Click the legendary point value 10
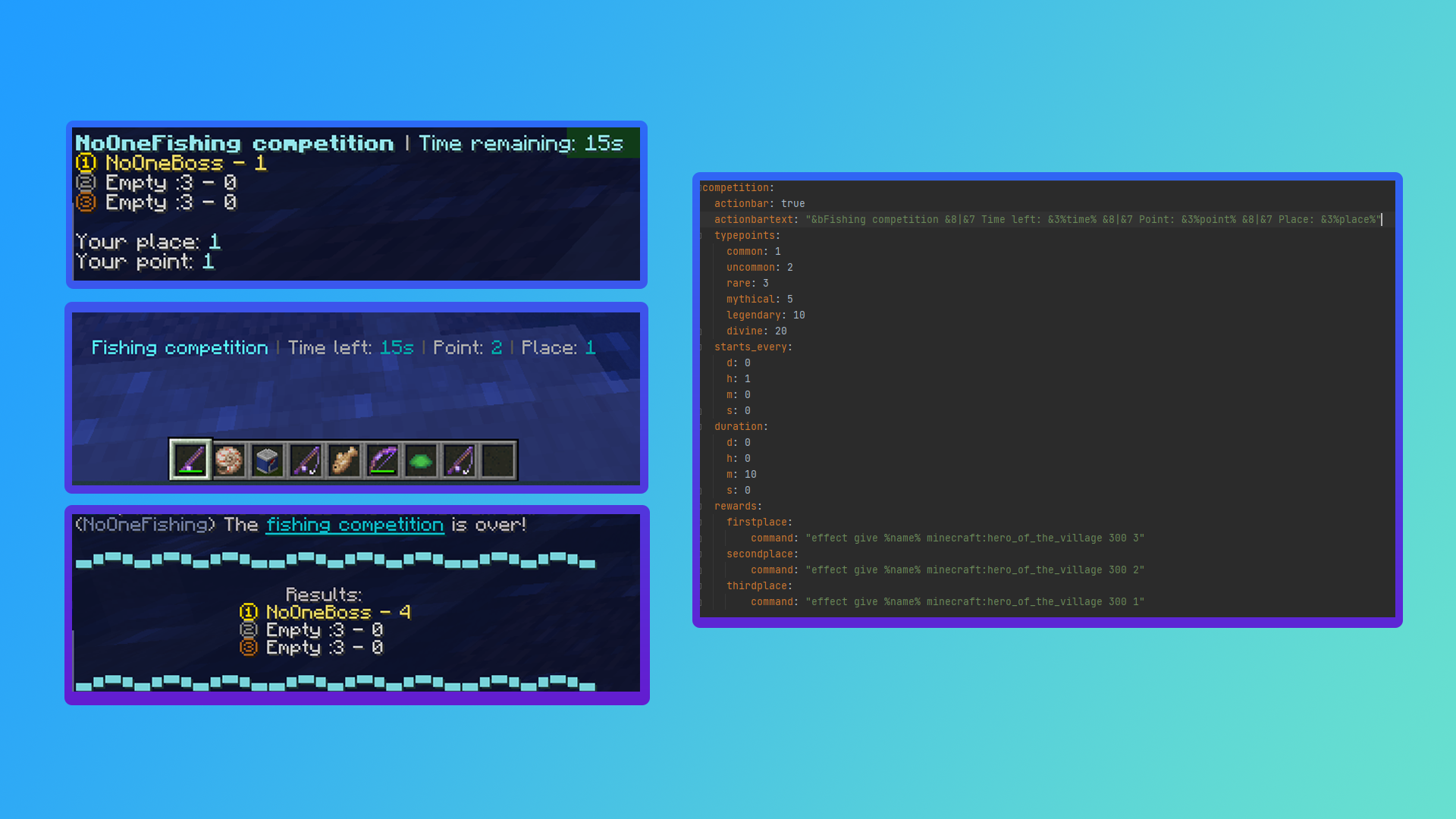Screen dimensions: 1456x819 (x=799, y=315)
